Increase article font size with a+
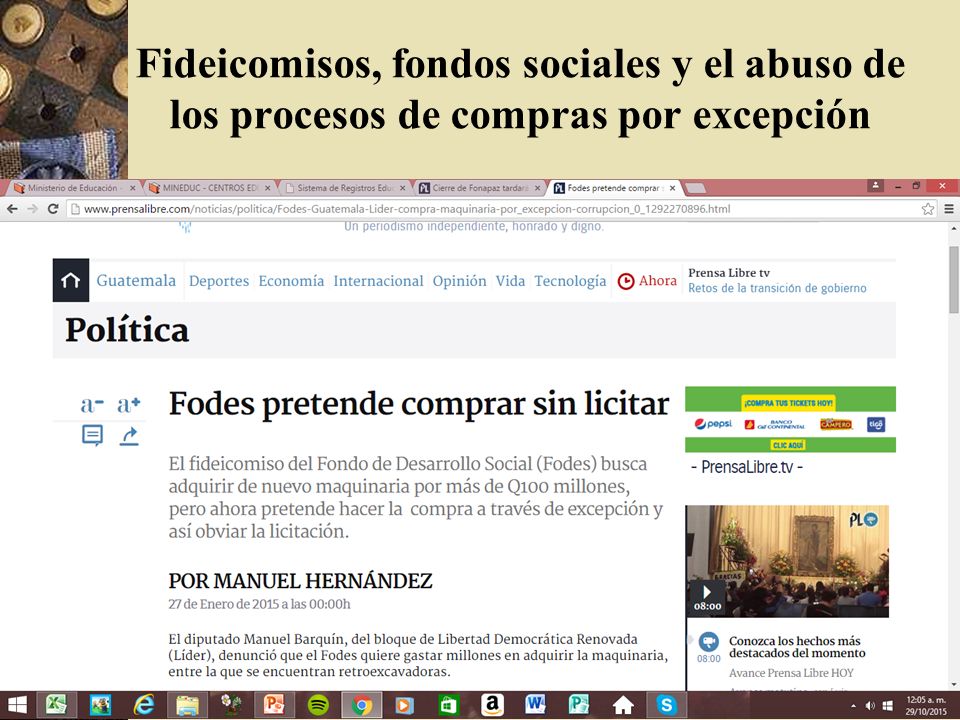Viewport: 960px width, 720px height. pos(129,404)
